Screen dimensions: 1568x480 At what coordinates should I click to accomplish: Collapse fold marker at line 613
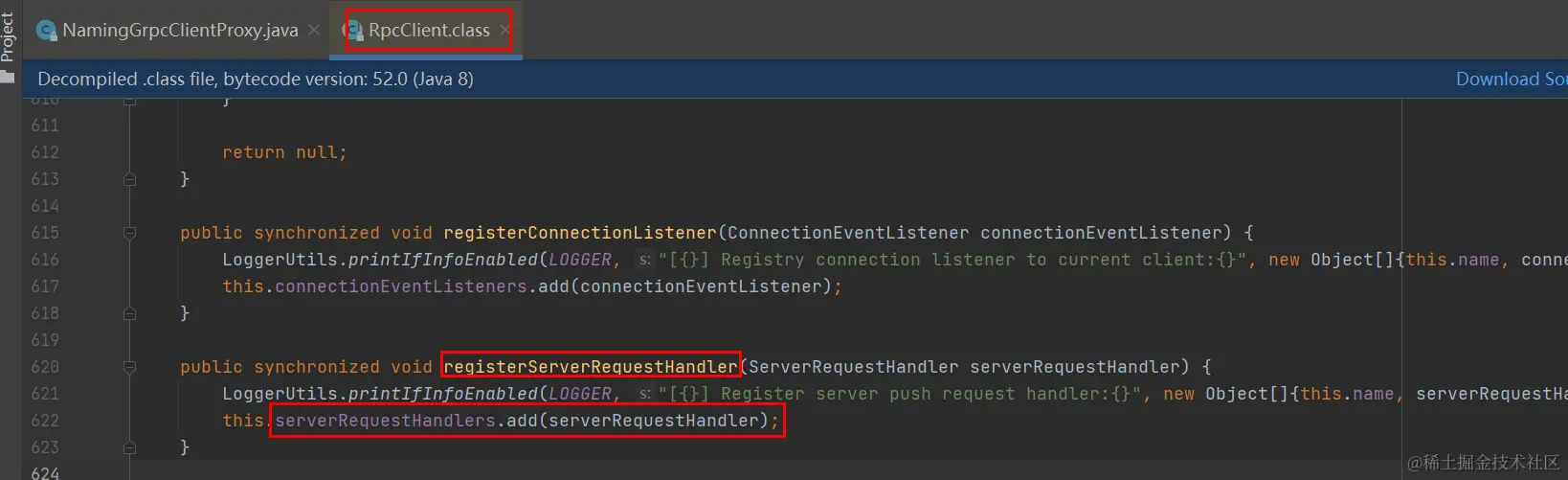[x=130, y=179]
